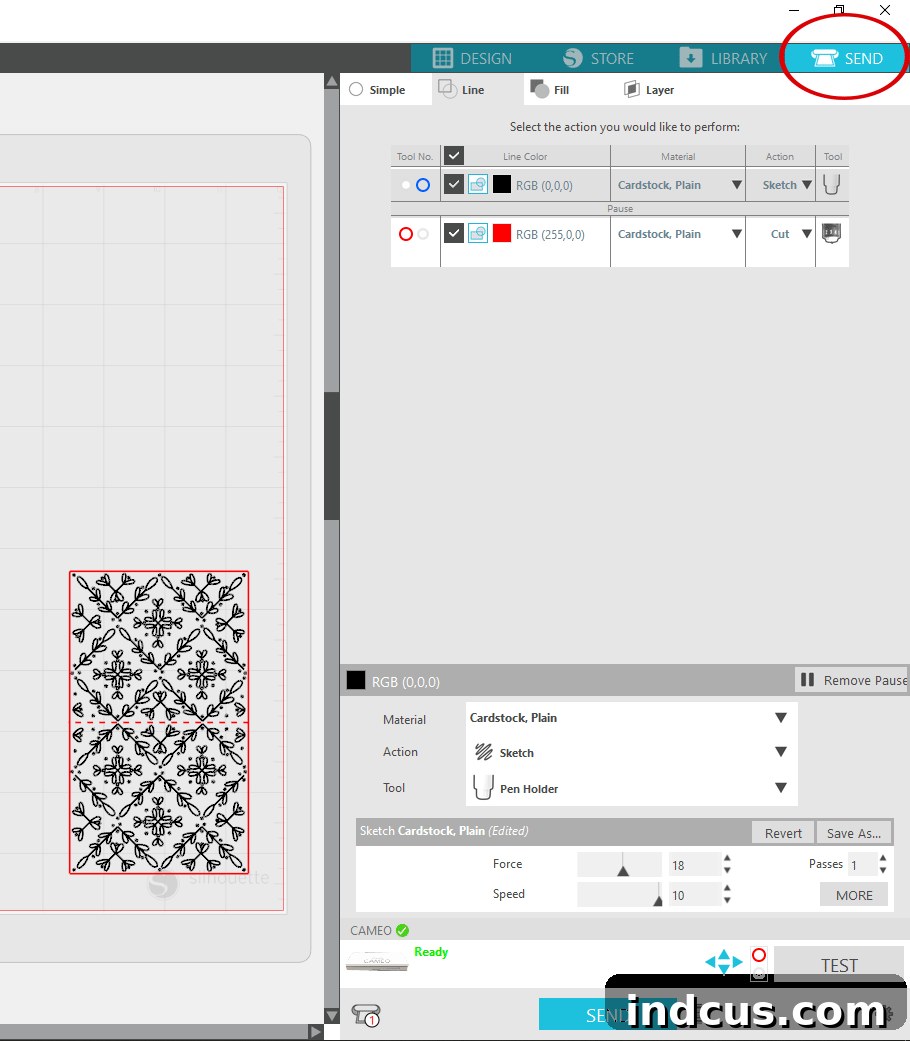Click black swatch in RGB (0,0,0) settings header
Viewport: 910px width, 1041px height.
[356, 681]
